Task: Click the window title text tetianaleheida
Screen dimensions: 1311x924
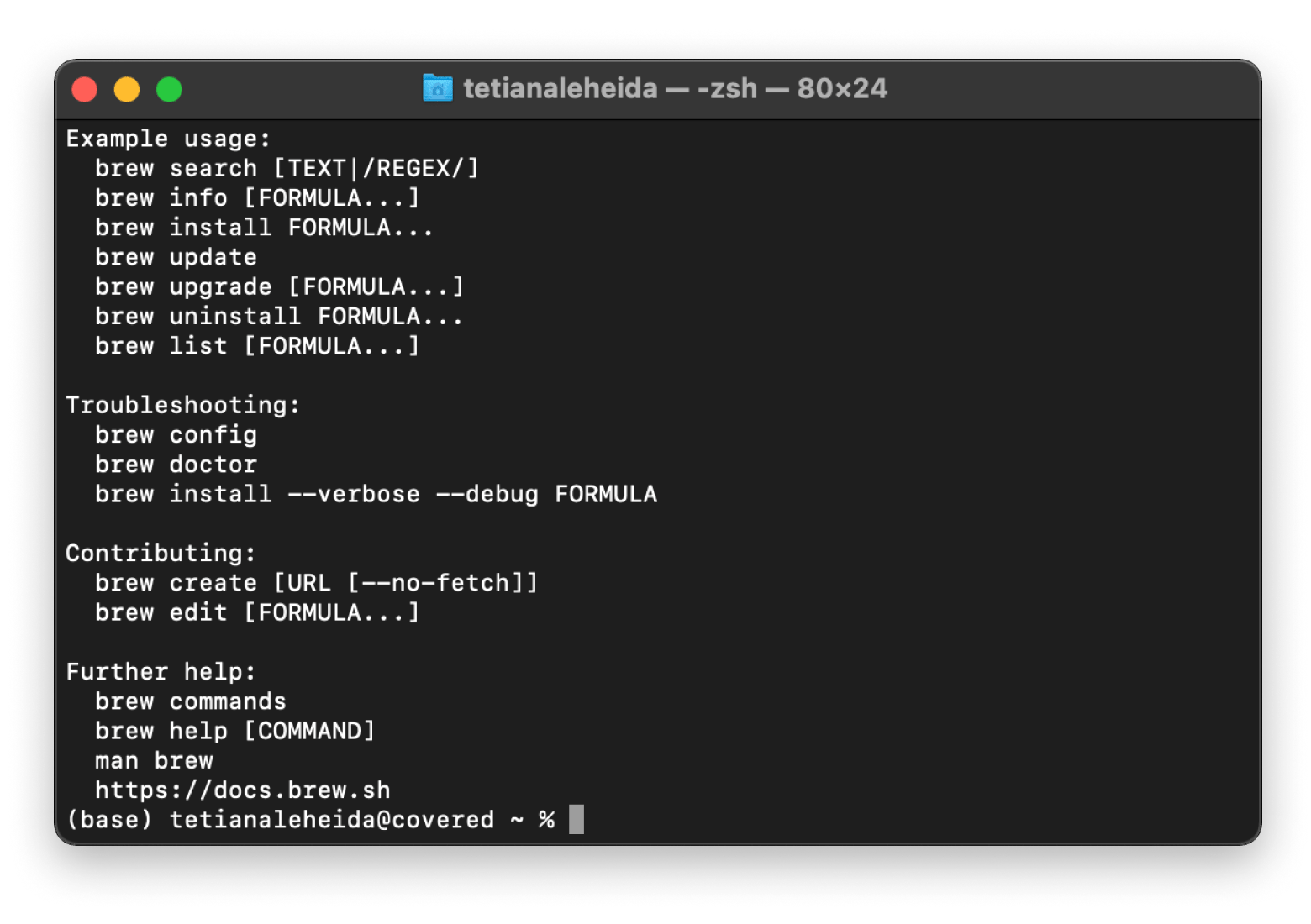Action: click(561, 88)
